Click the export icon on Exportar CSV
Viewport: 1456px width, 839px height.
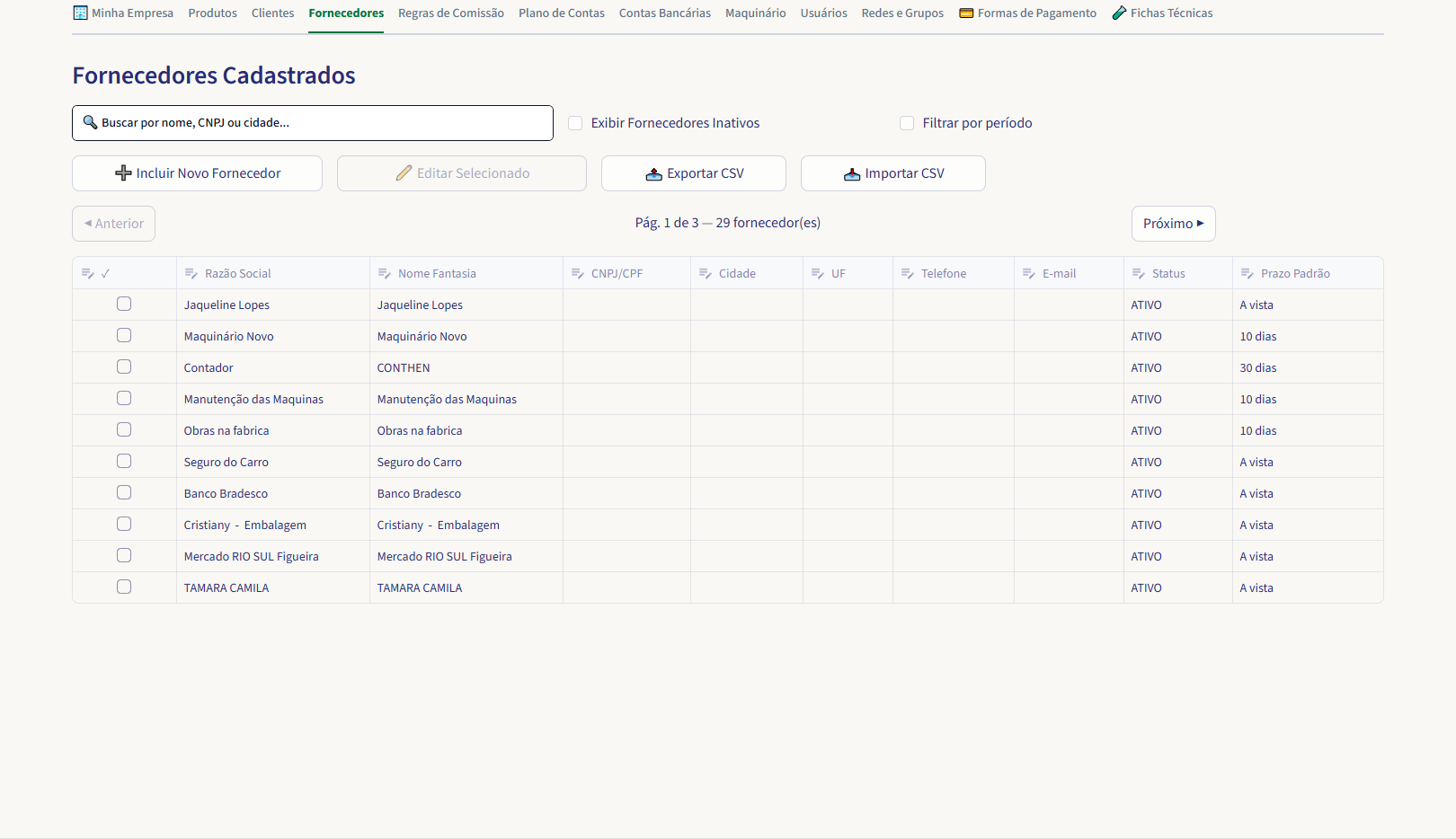(653, 173)
